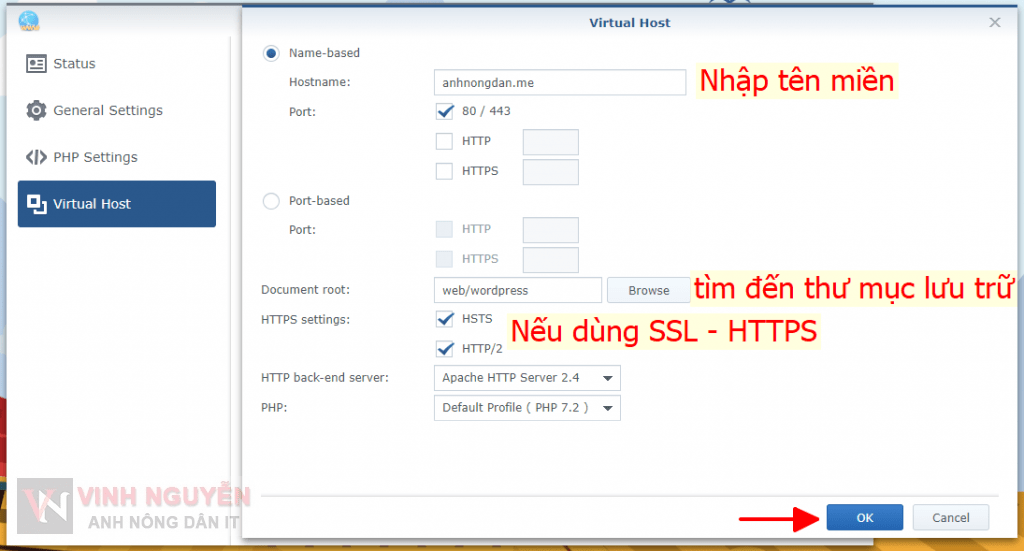Click the PHP Settings code icon
This screenshot has height=551, width=1024.
[37, 157]
